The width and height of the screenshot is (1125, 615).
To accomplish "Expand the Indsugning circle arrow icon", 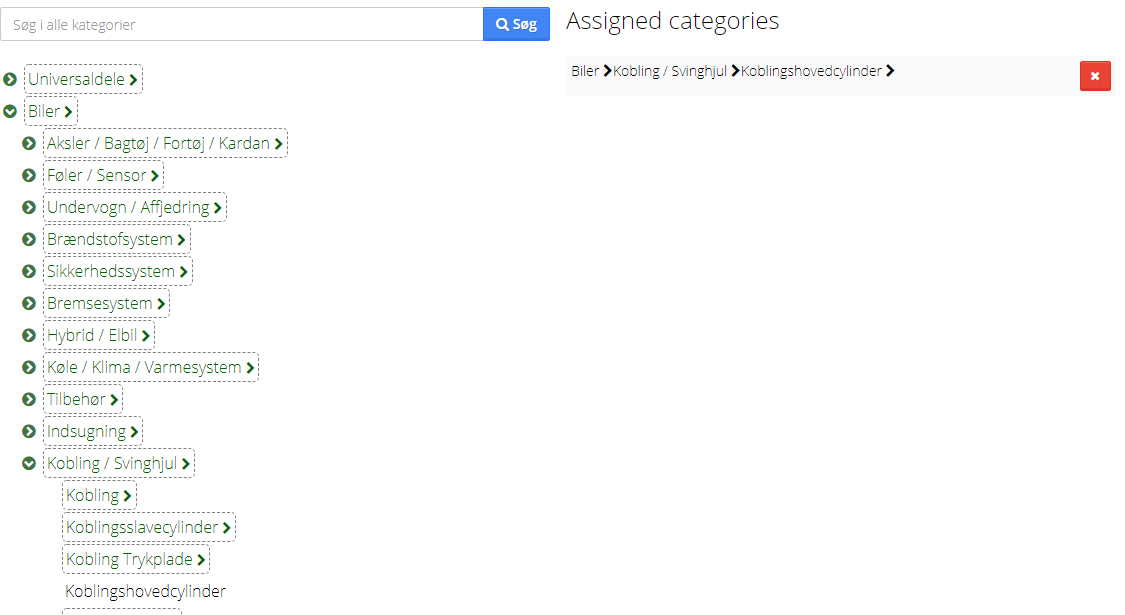I will (29, 431).
